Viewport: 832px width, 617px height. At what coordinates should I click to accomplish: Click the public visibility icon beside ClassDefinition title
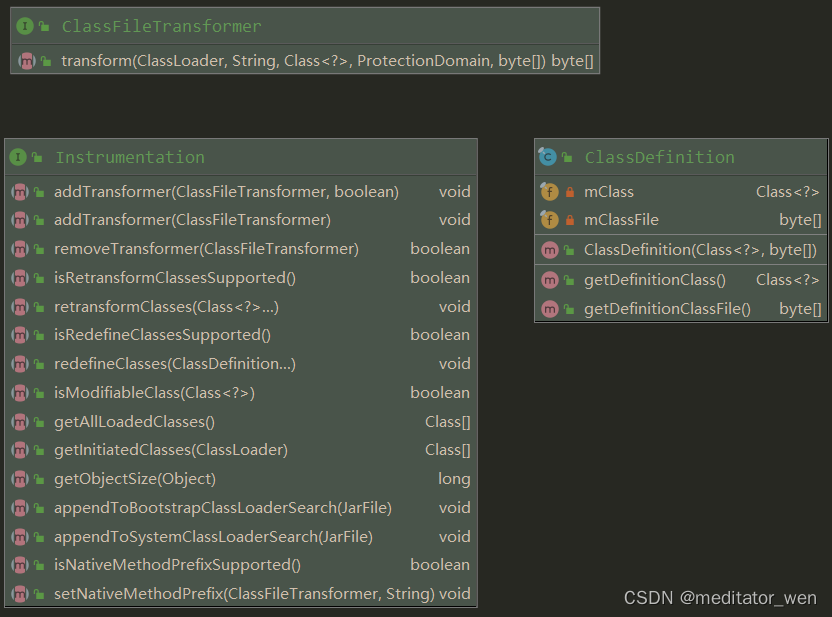(x=567, y=158)
